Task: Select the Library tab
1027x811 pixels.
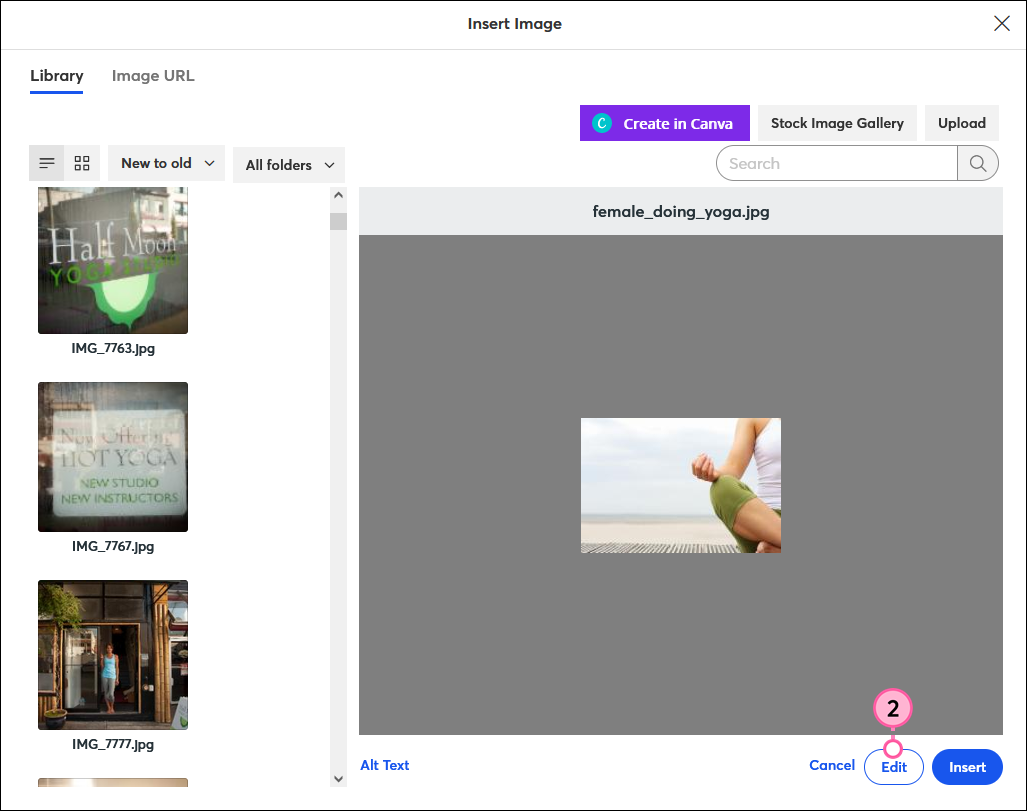Action: click(56, 76)
